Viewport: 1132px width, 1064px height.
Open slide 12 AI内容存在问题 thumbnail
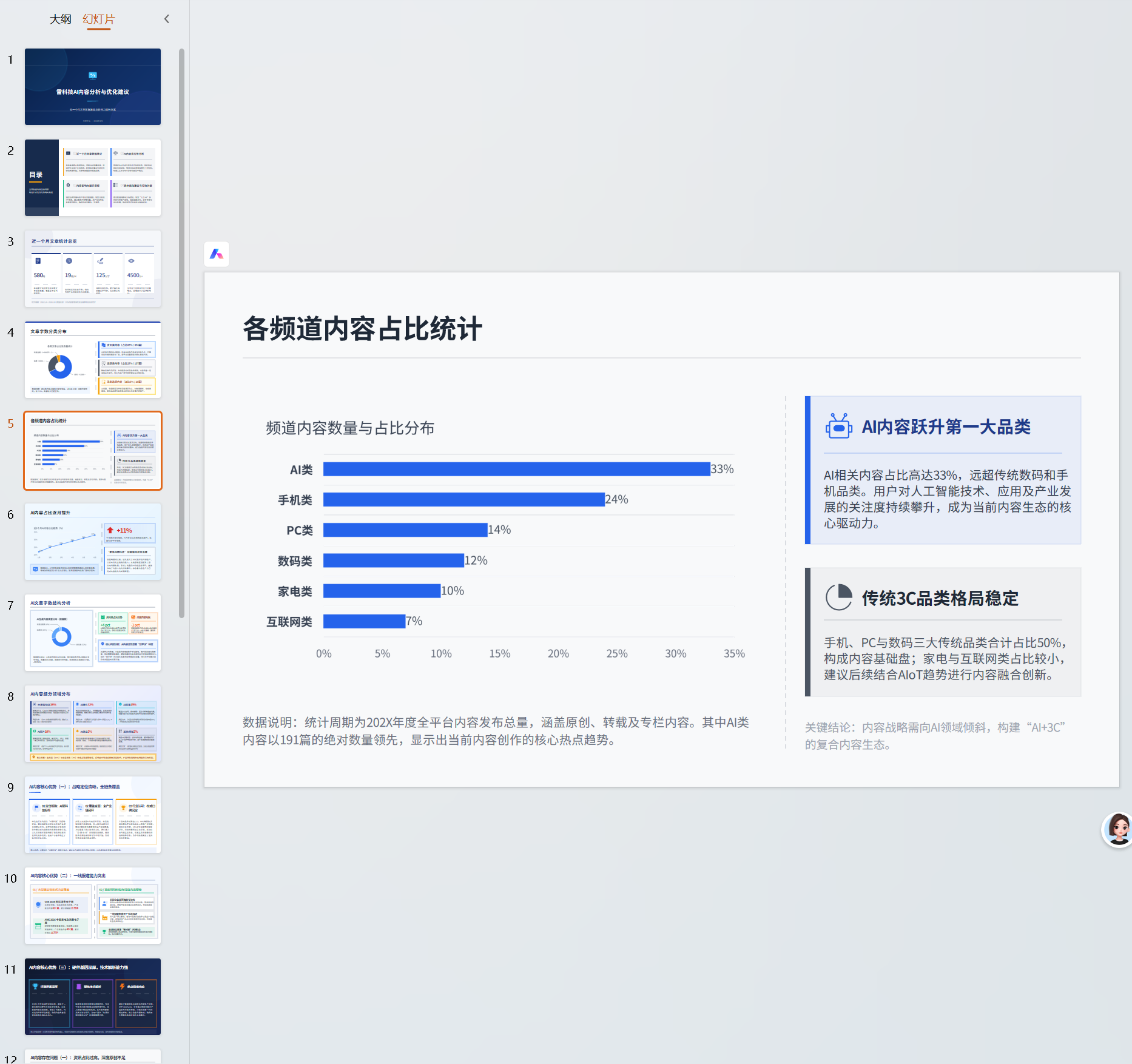pos(93,1057)
